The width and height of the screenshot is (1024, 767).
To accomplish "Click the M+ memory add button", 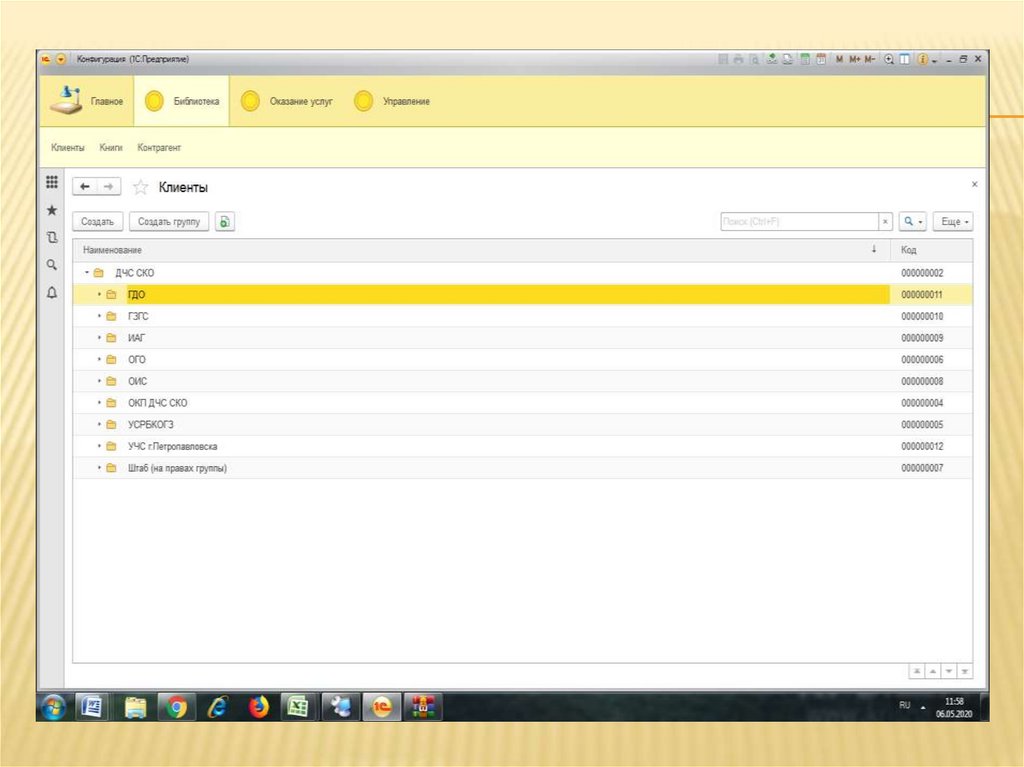I will tap(854, 59).
